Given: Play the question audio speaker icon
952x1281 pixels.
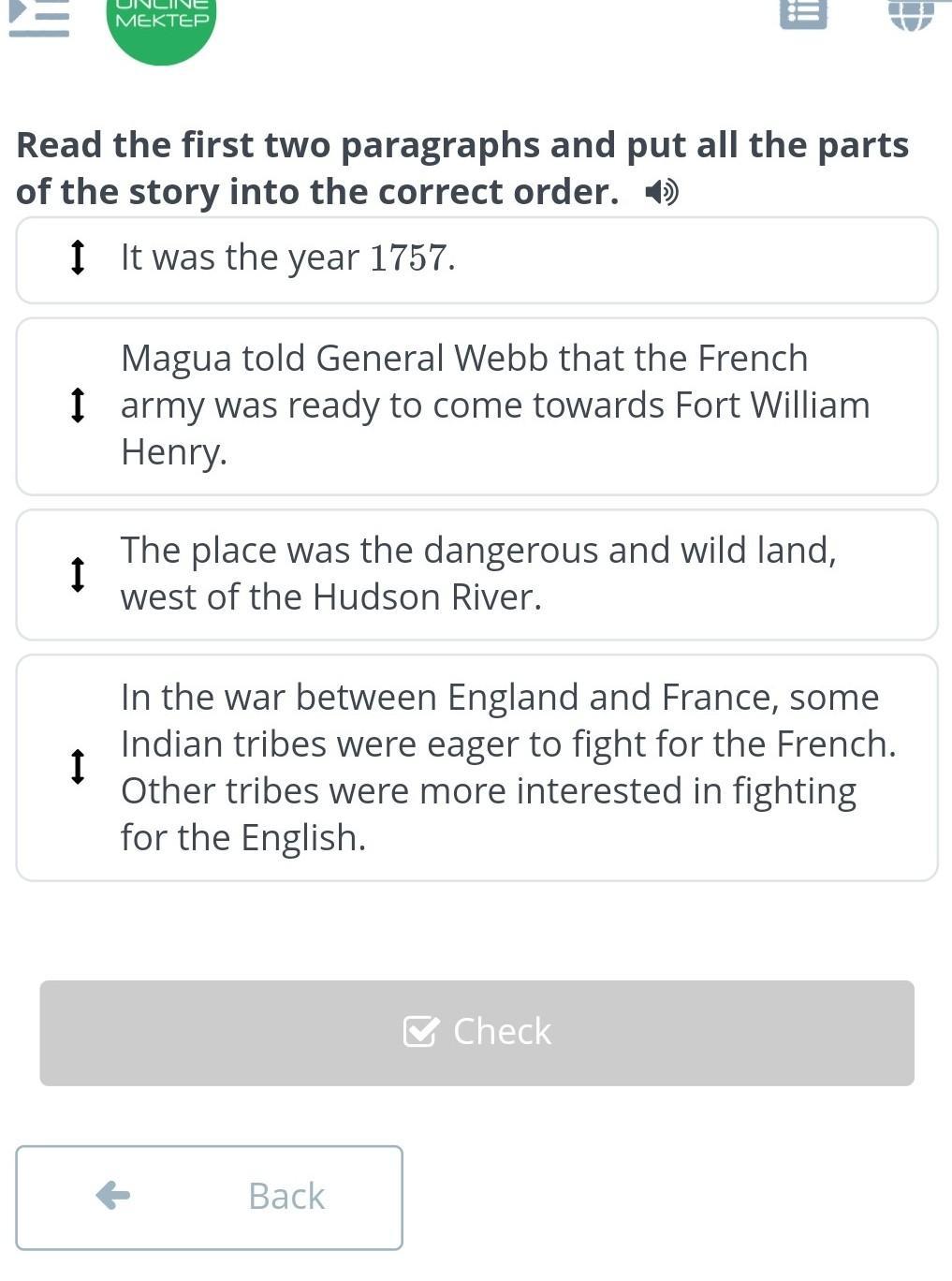Looking at the screenshot, I should point(661,193).
